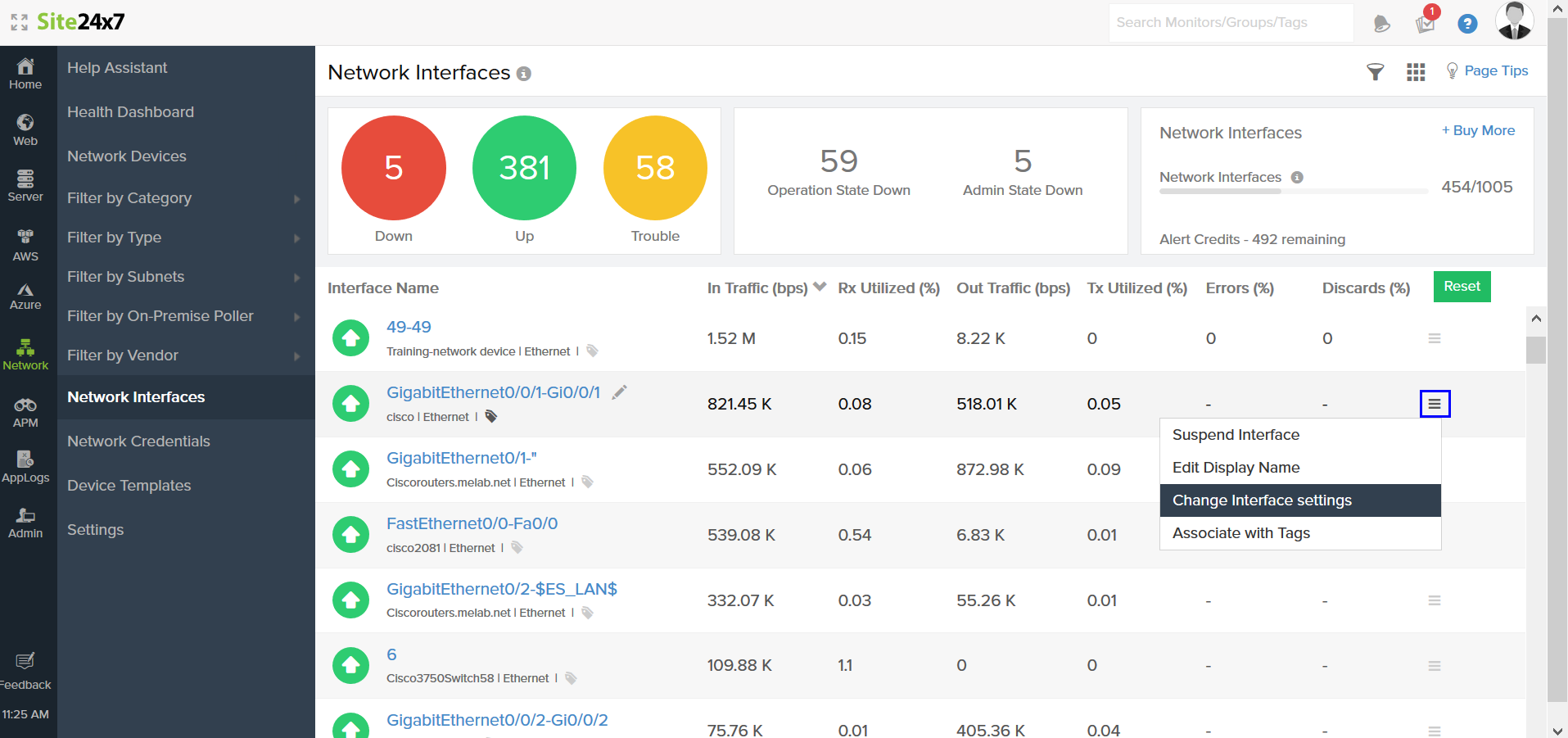Screen dimensions: 1568x738
Task: Open Health Dashboard menu item
Action: click(x=131, y=112)
